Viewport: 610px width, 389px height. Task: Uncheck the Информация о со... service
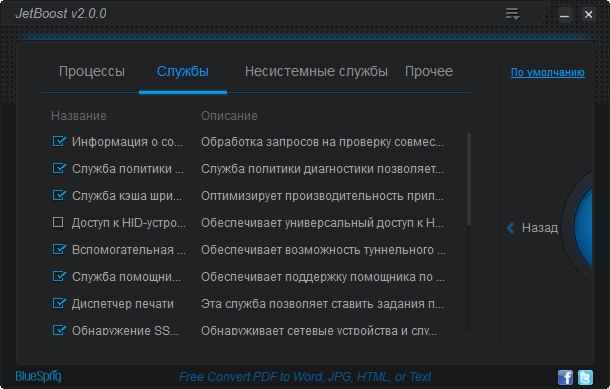tap(59, 141)
